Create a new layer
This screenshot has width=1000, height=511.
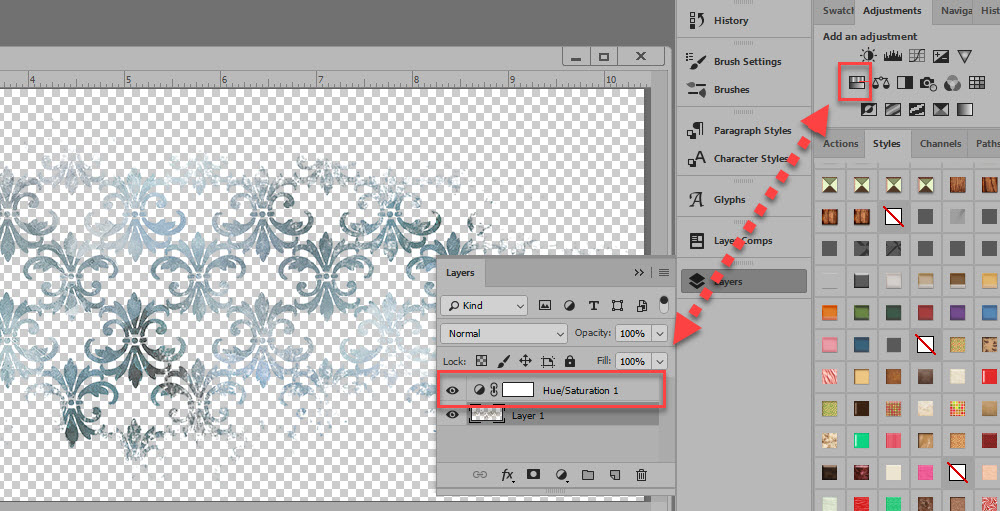(614, 475)
